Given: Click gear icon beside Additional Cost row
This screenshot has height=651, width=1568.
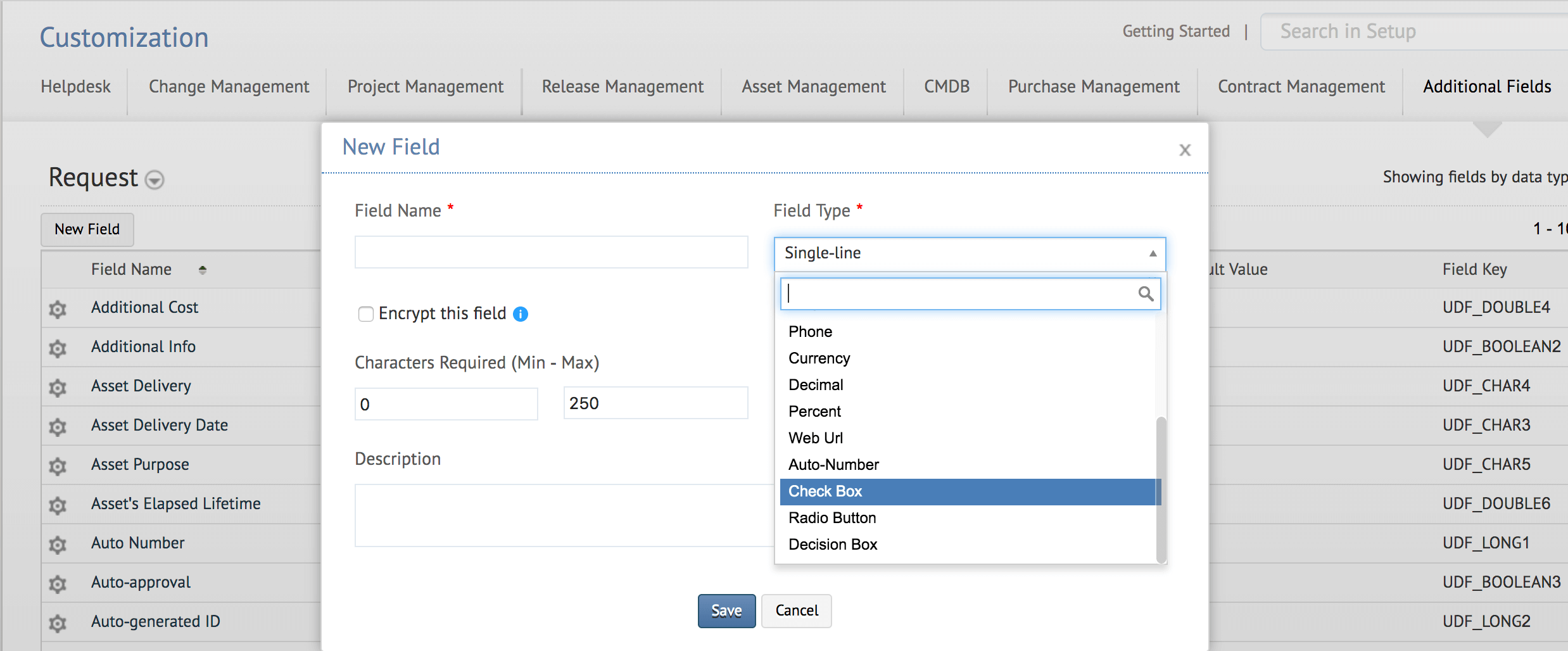Looking at the screenshot, I should [58, 309].
